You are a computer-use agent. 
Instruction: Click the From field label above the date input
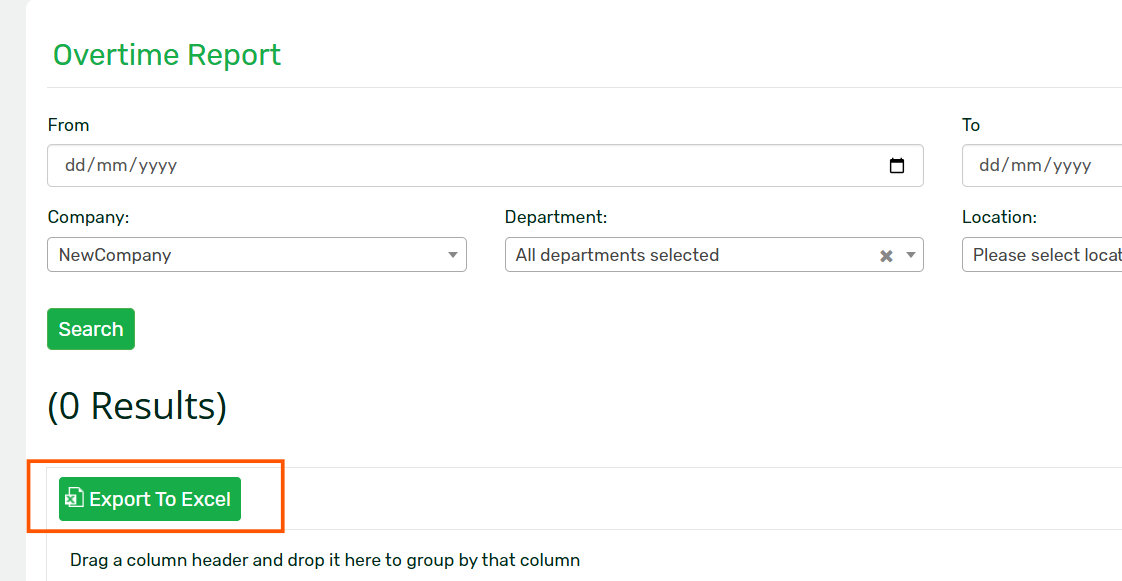pos(68,125)
